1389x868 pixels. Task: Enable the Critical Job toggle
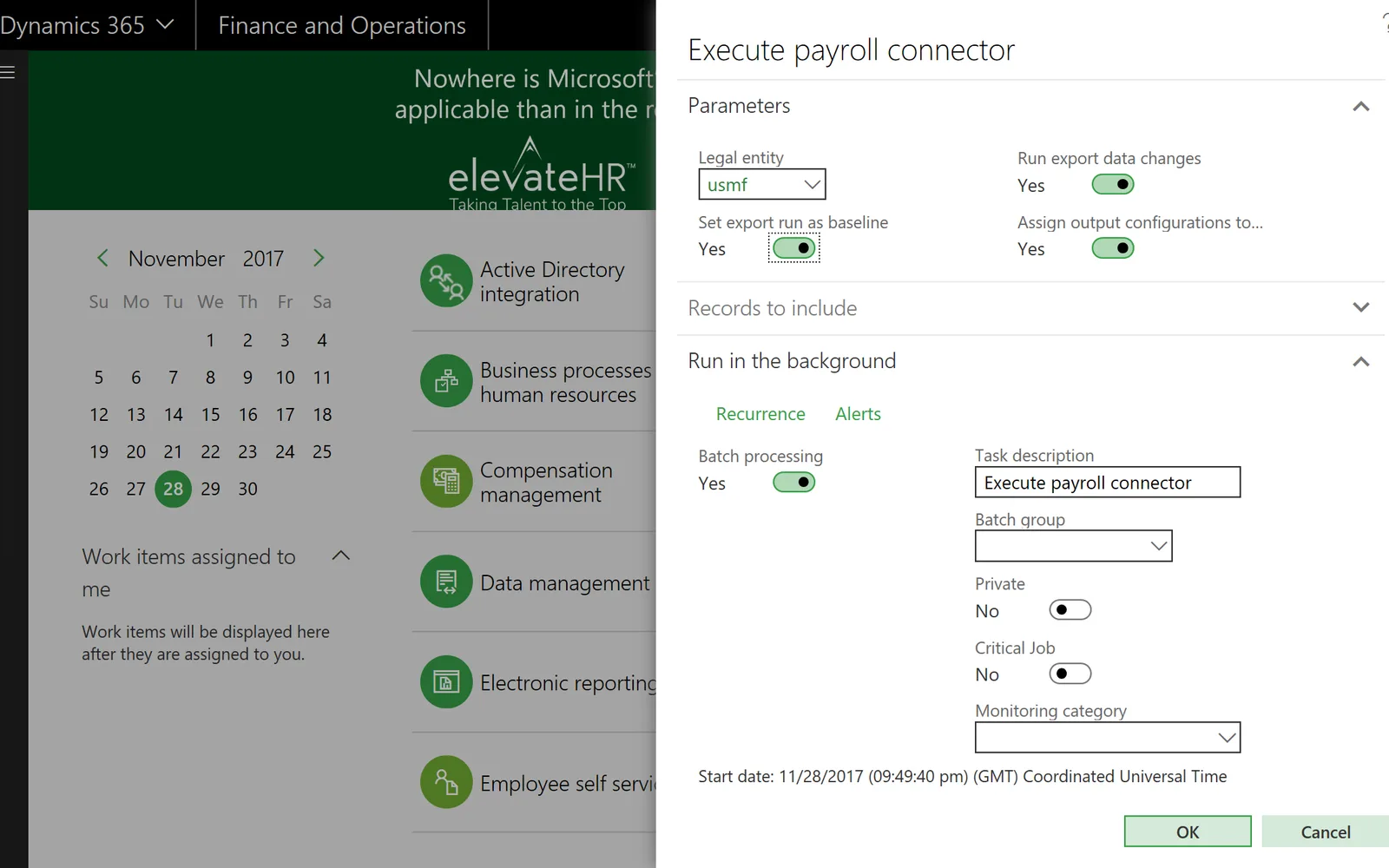(1070, 674)
